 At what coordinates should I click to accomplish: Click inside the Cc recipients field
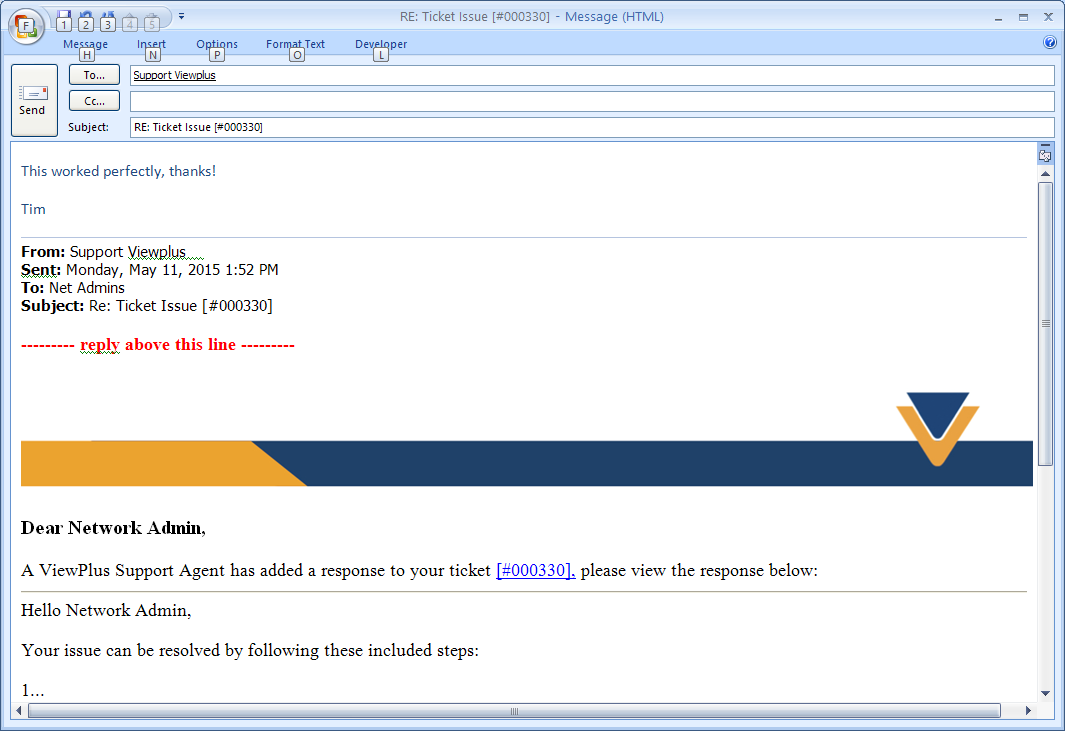point(591,101)
